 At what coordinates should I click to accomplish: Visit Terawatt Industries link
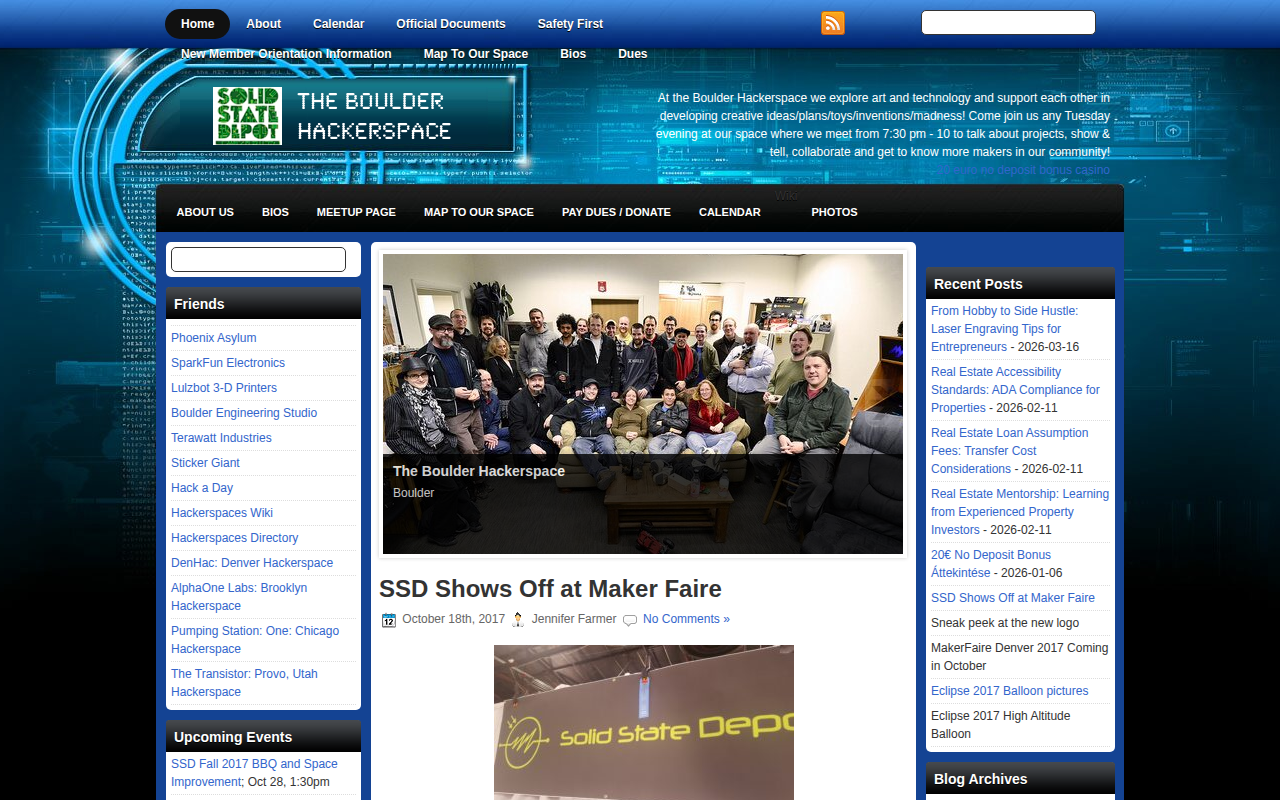coord(221,438)
